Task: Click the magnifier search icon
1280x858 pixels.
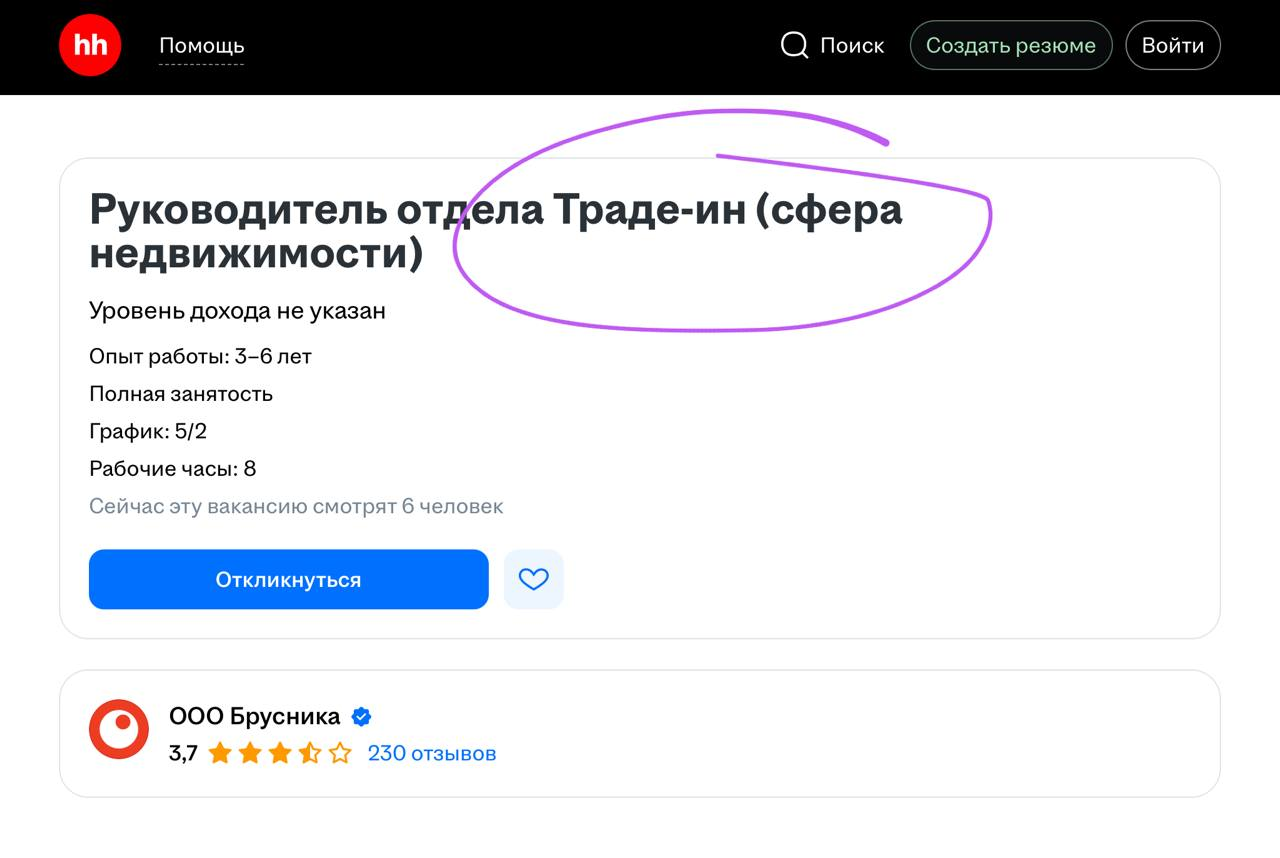Action: click(x=794, y=46)
